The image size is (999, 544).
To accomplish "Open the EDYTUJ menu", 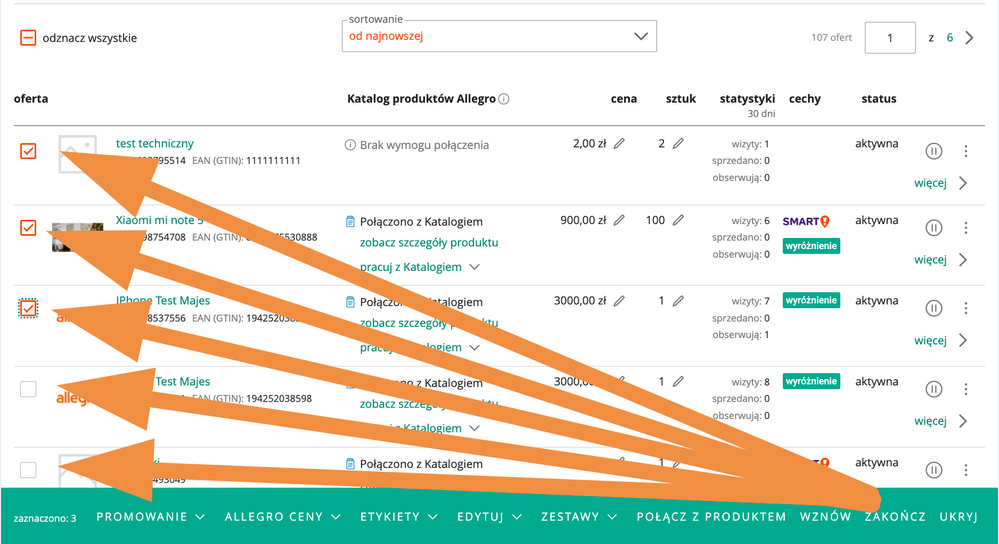I will coord(489,517).
